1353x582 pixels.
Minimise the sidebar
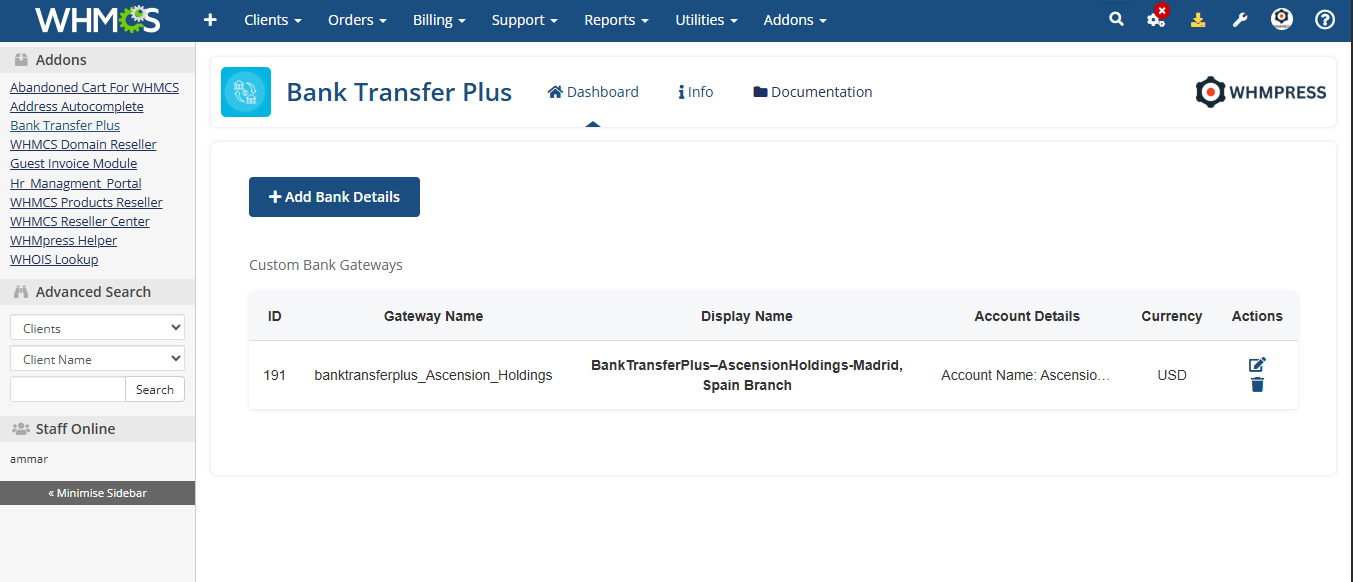pos(97,493)
